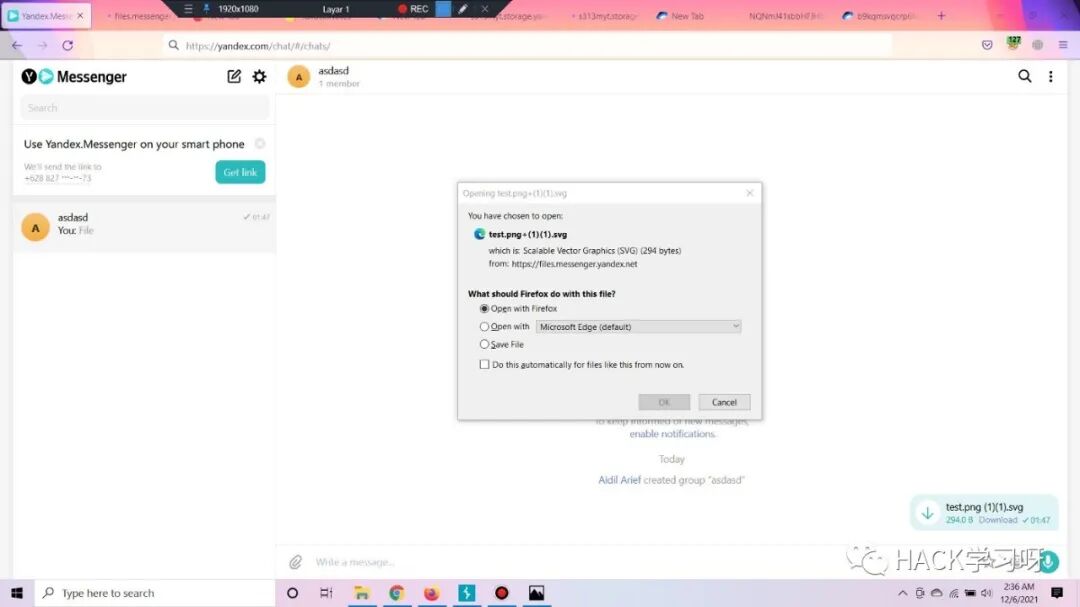Click the download arrow on test.png (1)(1).svg

coord(928,513)
